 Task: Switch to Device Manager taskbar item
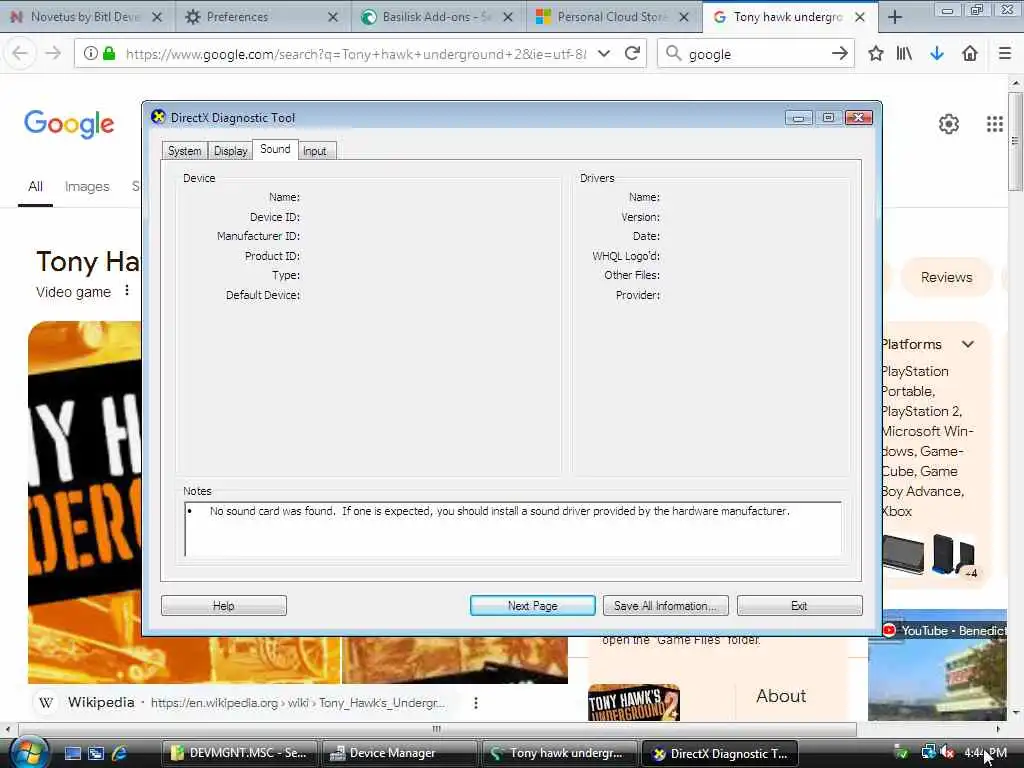point(400,753)
